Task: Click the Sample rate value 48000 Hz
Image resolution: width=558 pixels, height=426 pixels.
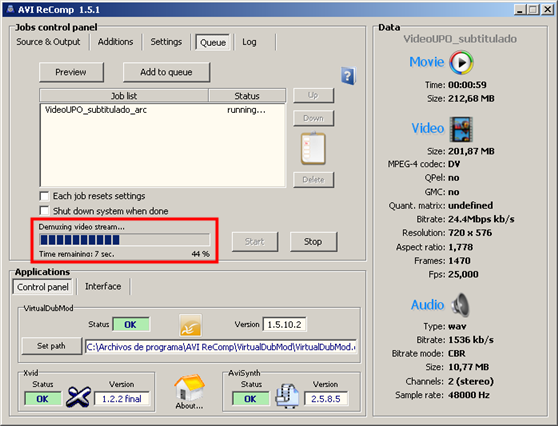Action: pyautogui.click(x=469, y=395)
